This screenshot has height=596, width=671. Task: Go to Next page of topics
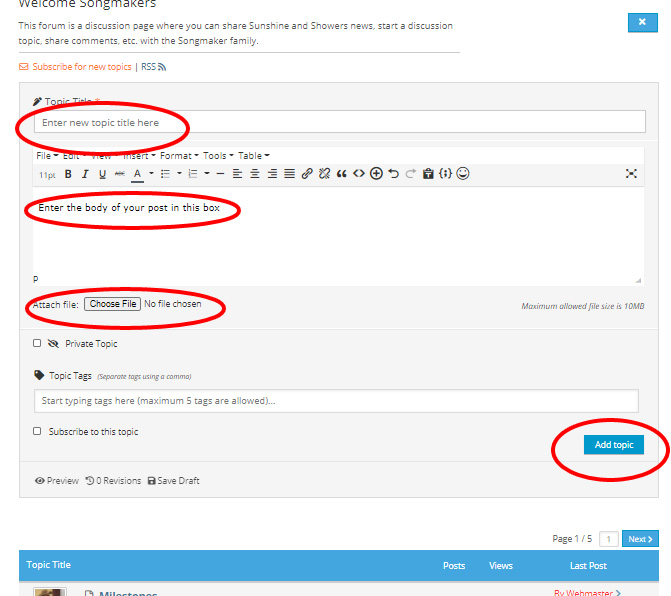click(639, 539)
